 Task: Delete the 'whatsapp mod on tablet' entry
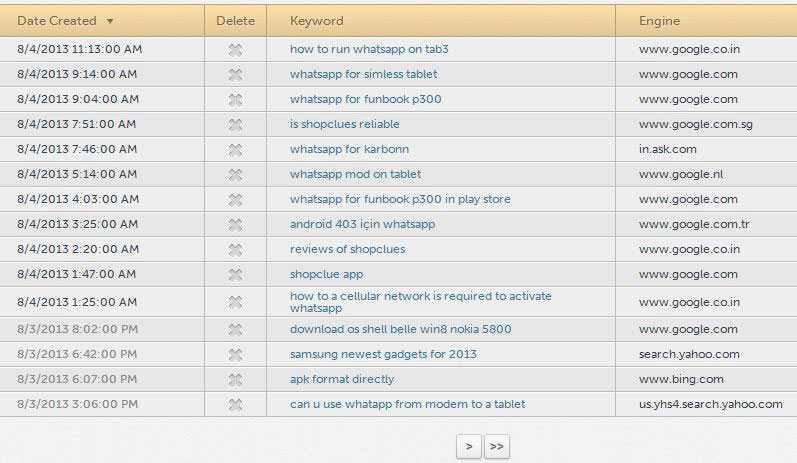235,175
